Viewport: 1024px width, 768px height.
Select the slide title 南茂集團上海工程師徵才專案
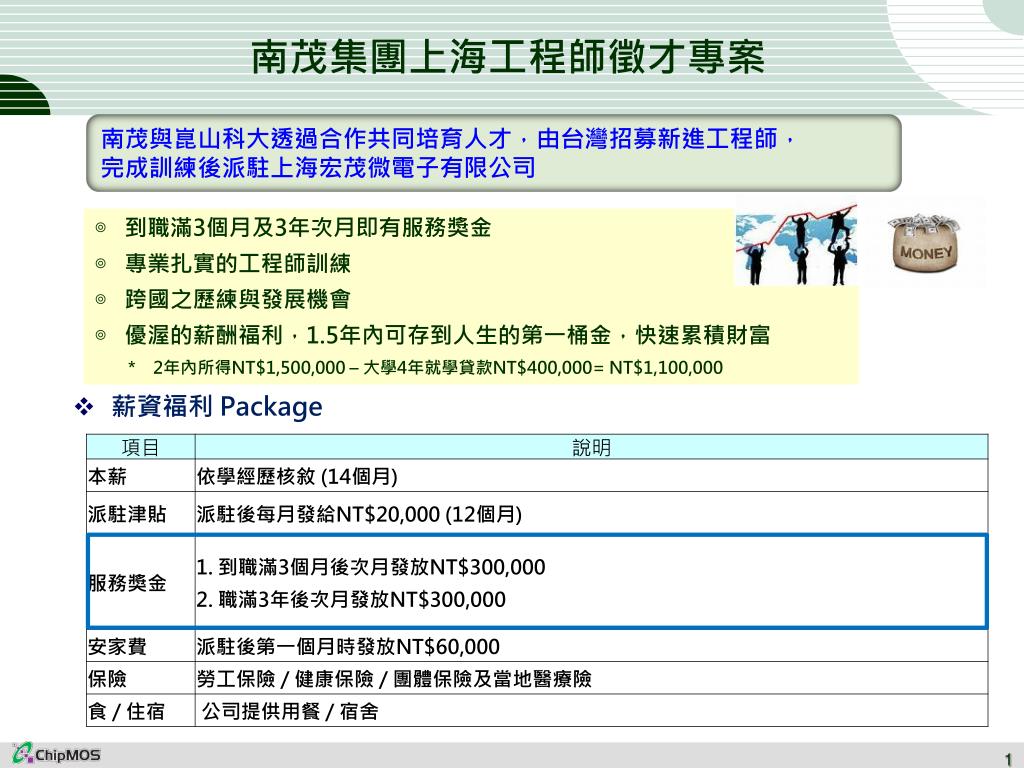pyautogui.click(x=508, y=57)
